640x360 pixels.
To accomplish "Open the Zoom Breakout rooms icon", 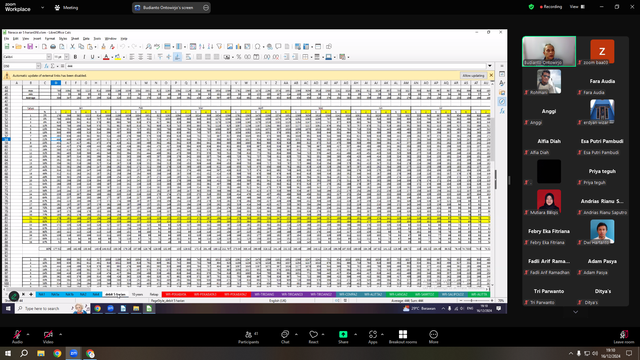I will 403,337.
